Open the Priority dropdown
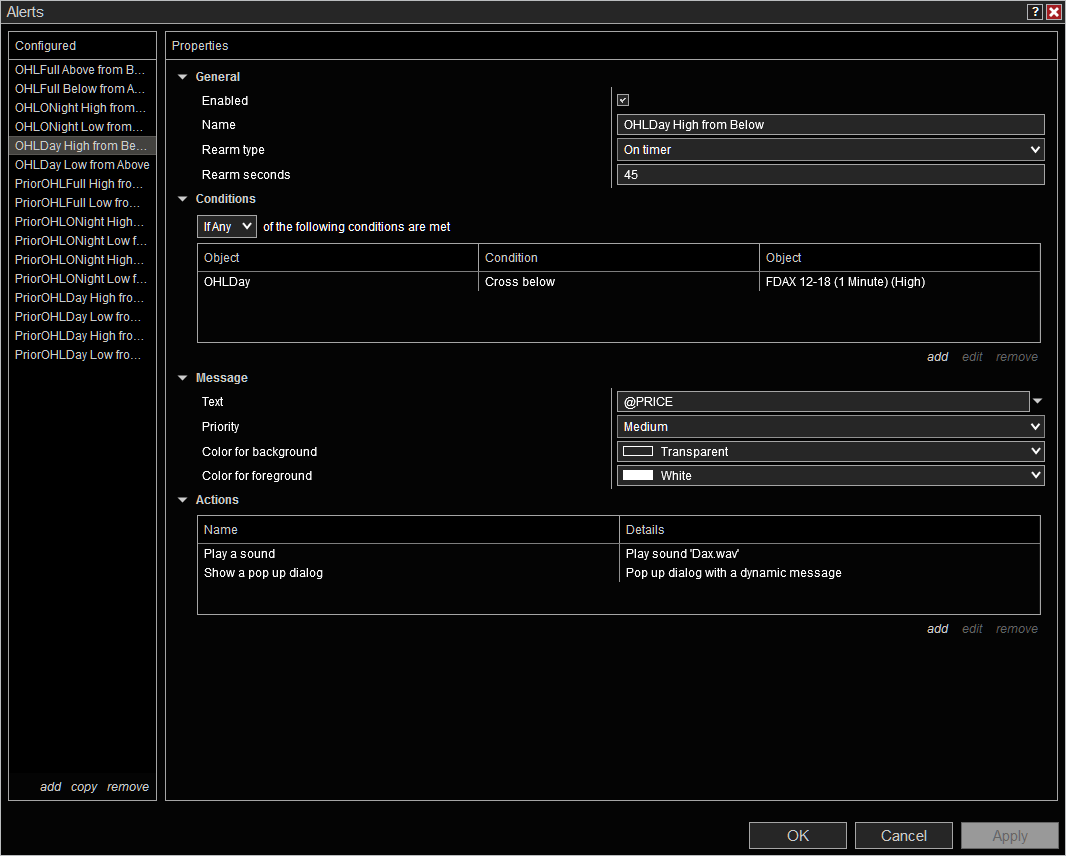 (x=830, y=427)
